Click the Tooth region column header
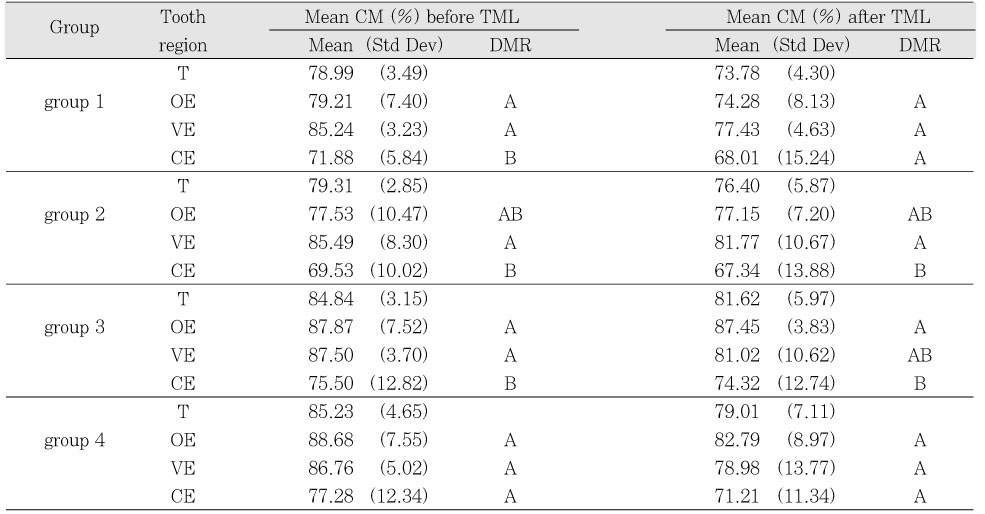Screen dimensions: 985x514 click(183, 32)
